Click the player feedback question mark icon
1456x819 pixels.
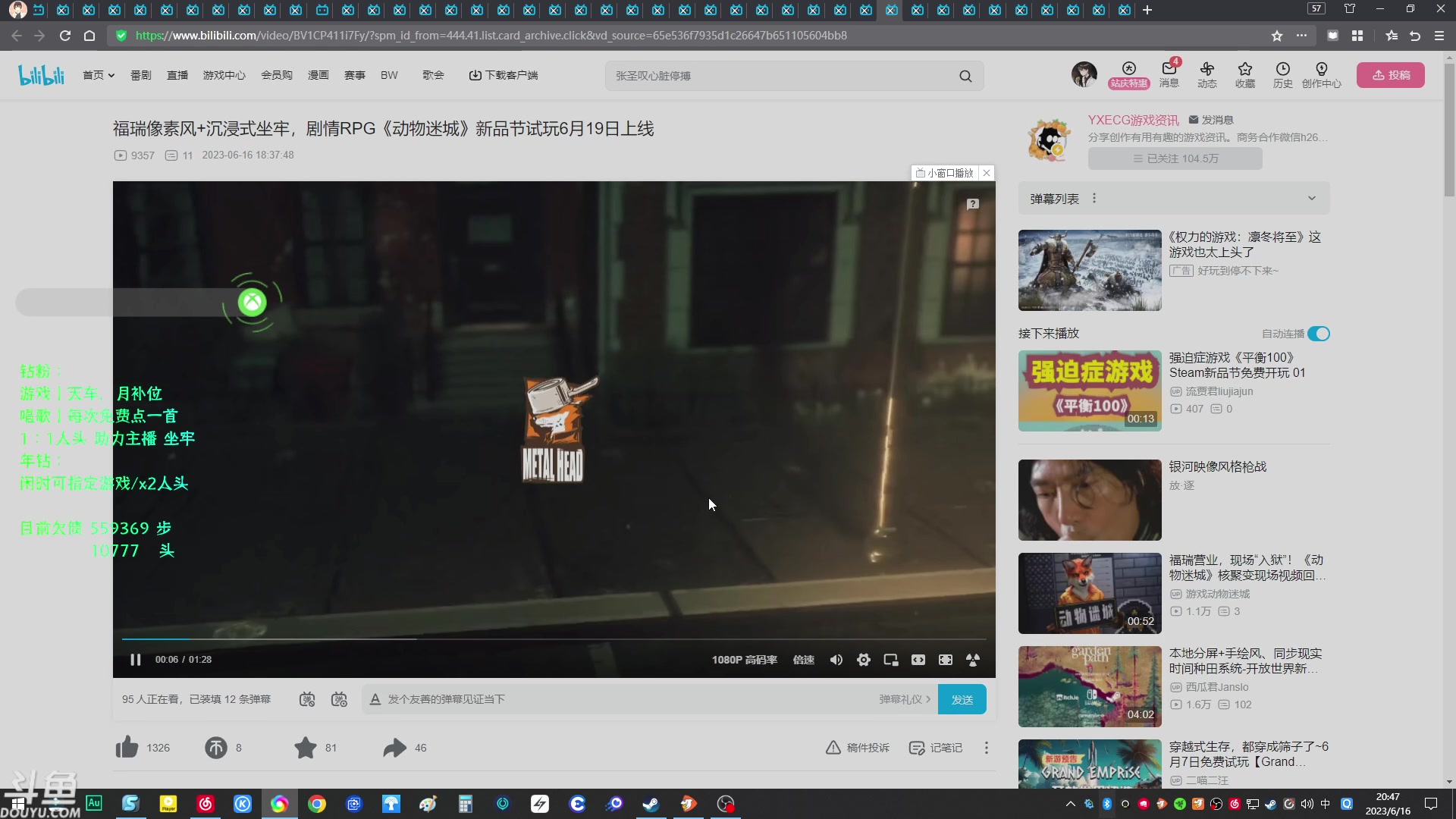[x=972, y=204]
